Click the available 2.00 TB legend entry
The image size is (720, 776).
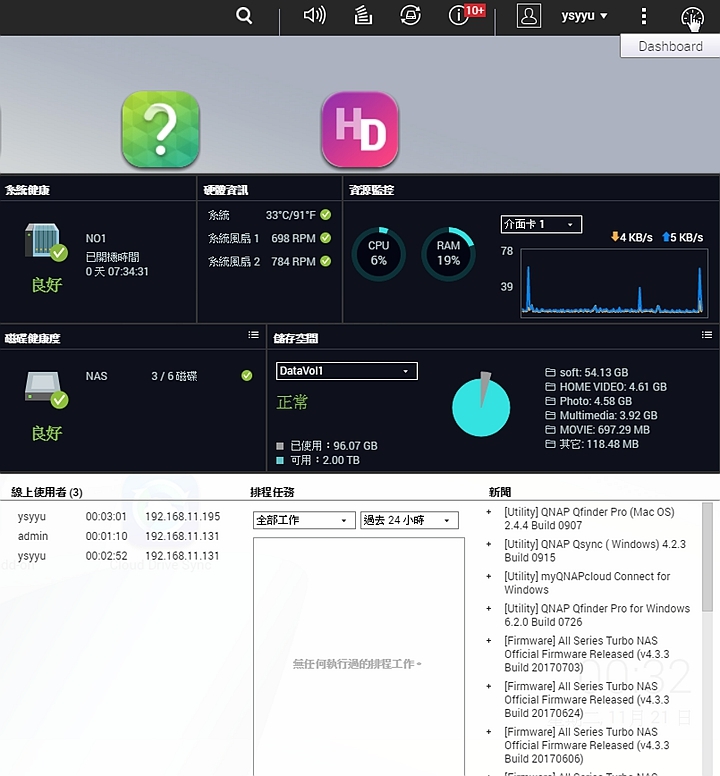pos(318,460)
